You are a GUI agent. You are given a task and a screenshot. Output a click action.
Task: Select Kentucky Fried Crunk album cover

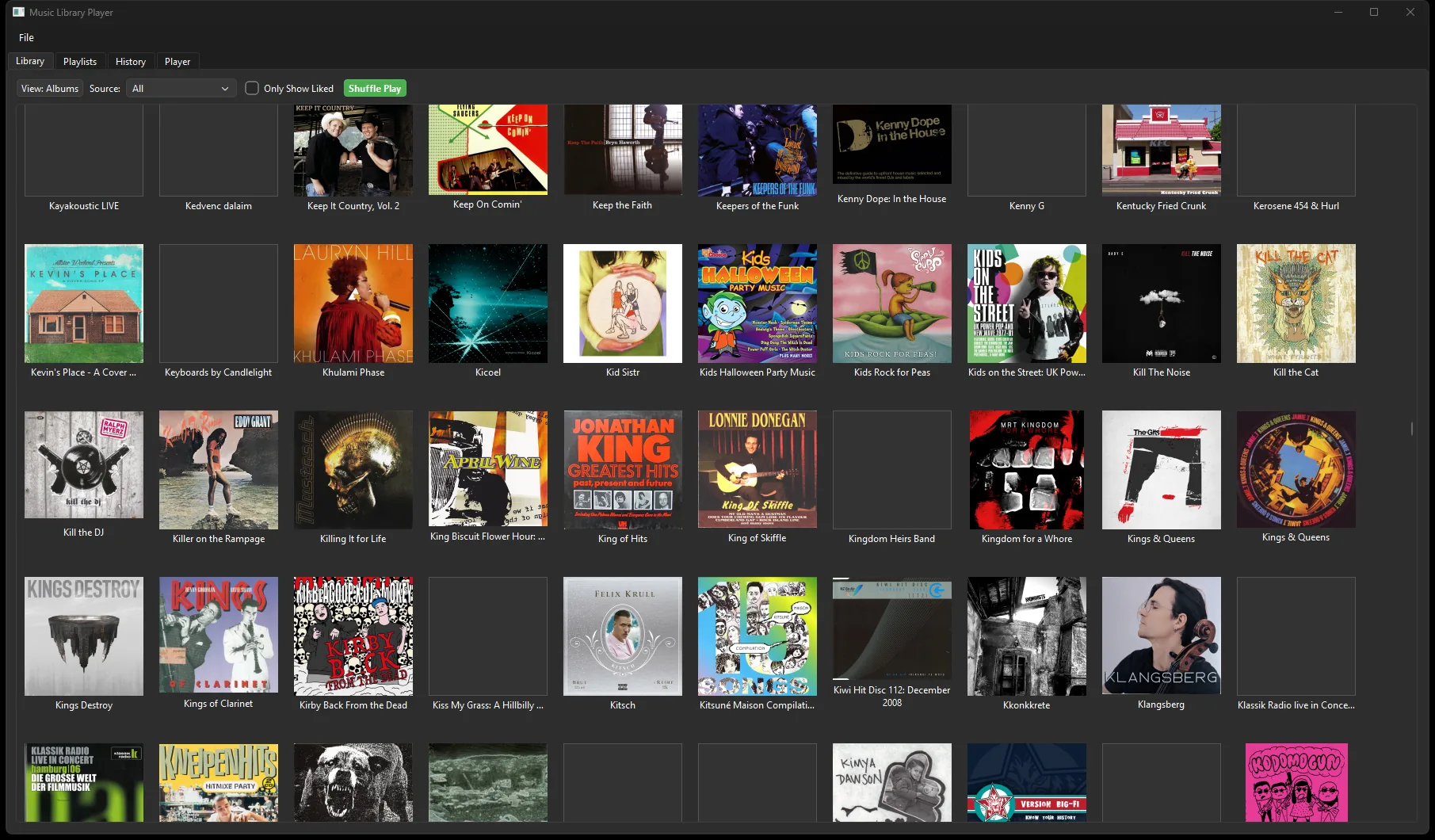pos(1162,151)
